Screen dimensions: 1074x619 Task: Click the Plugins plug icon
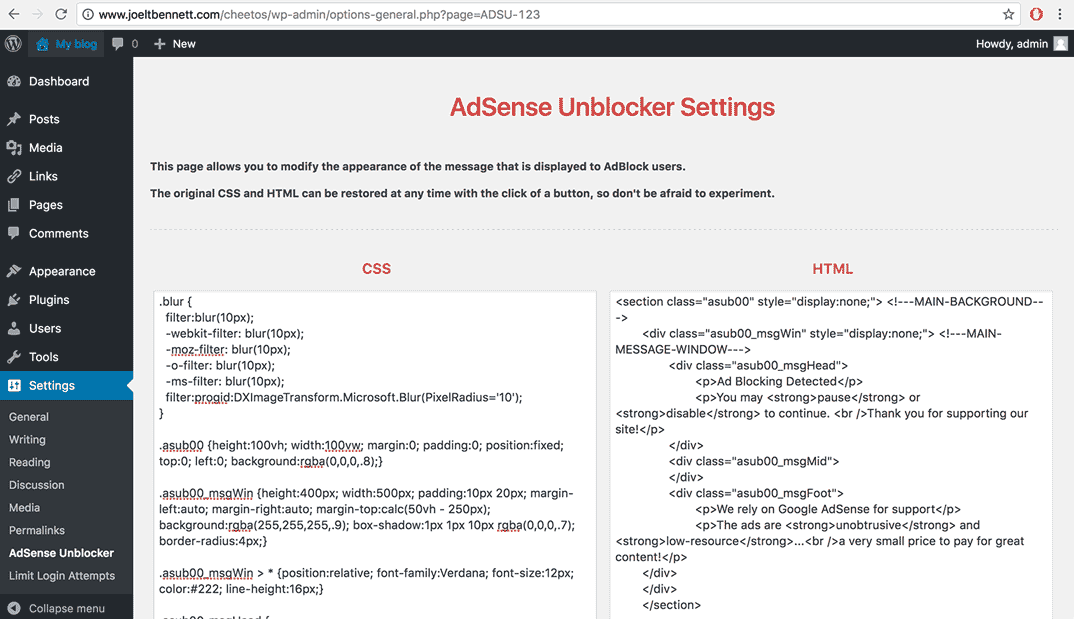coord(14,300)
